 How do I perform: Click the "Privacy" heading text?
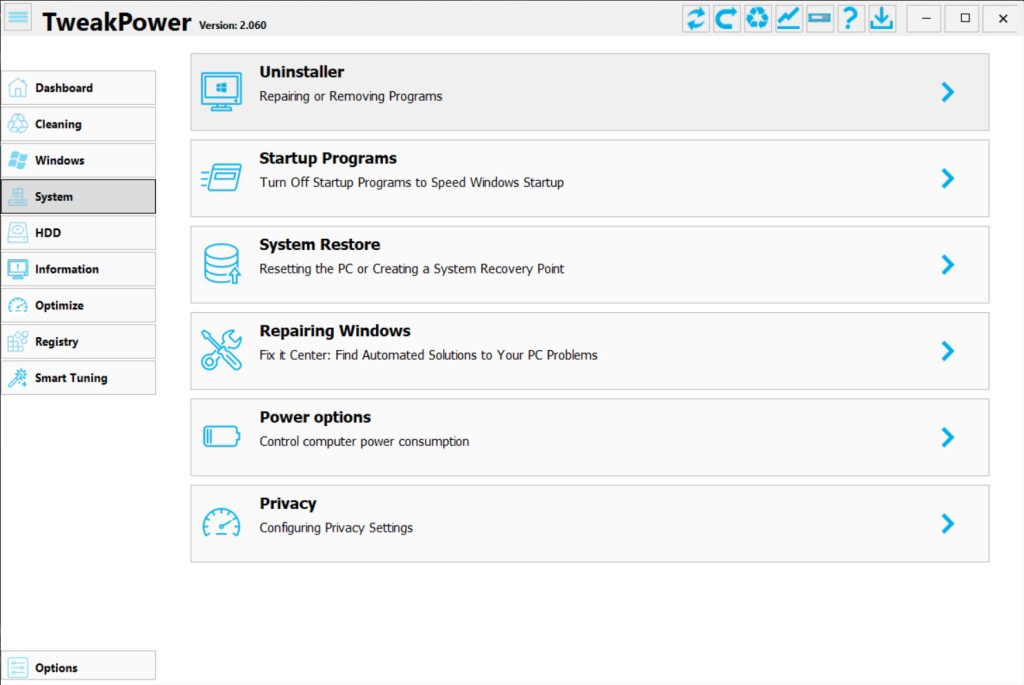point(288,503)
